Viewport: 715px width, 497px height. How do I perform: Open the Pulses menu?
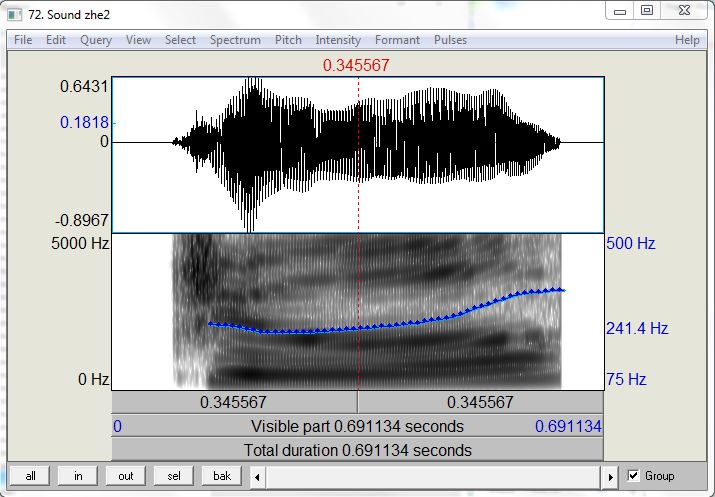click(450, 40)
